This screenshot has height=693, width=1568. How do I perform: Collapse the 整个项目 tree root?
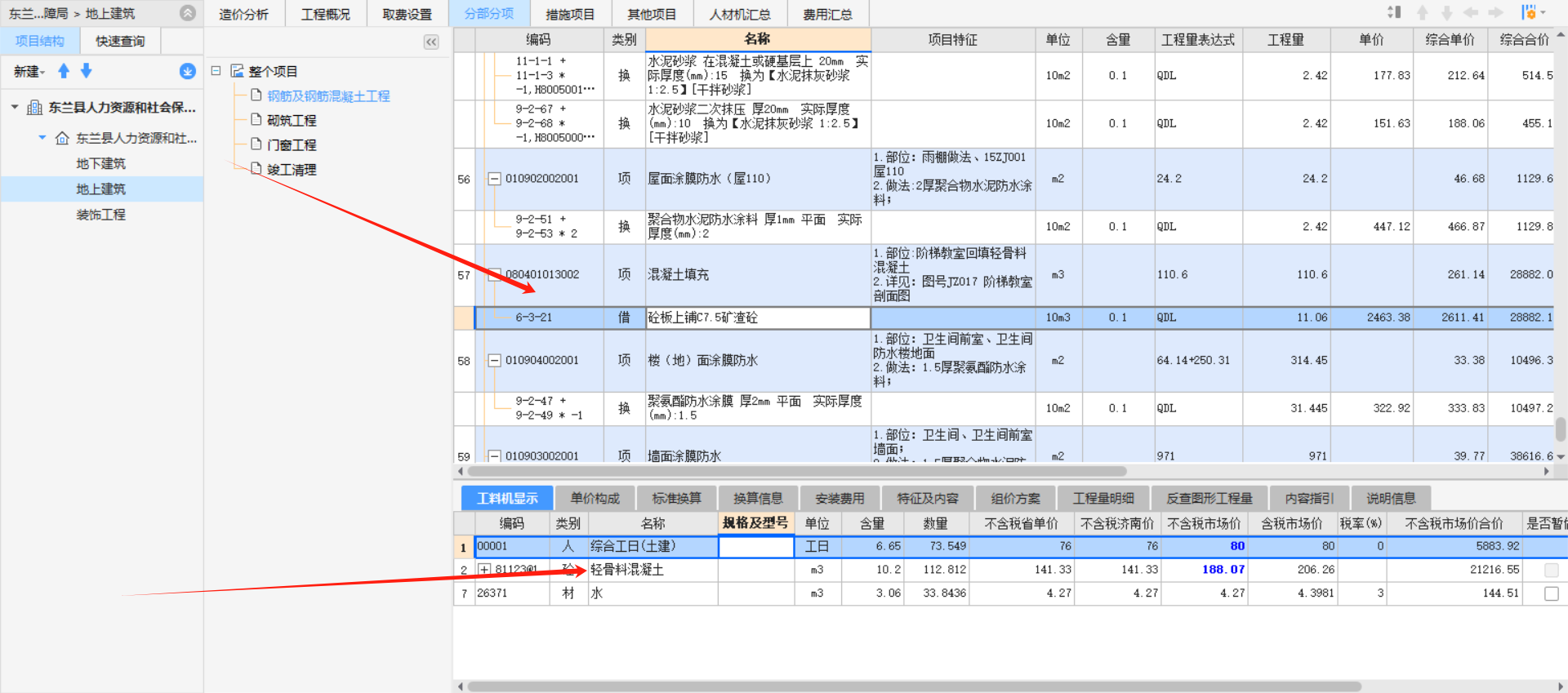pos(216,71)
